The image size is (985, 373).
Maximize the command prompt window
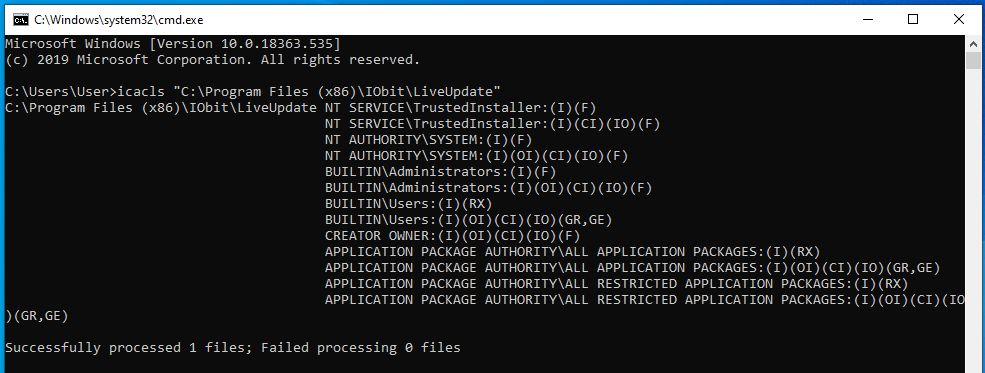[x=913, y=19]
